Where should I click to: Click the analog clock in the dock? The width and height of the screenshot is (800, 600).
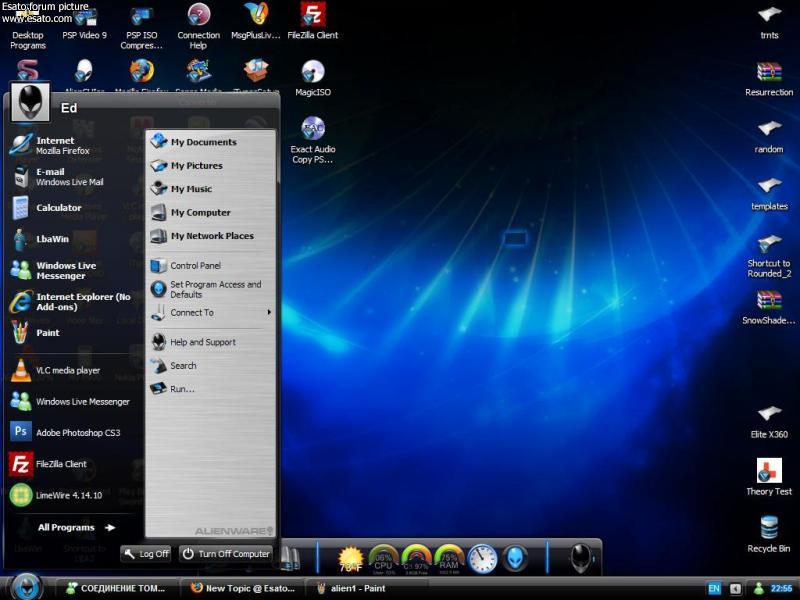[482, 559]
